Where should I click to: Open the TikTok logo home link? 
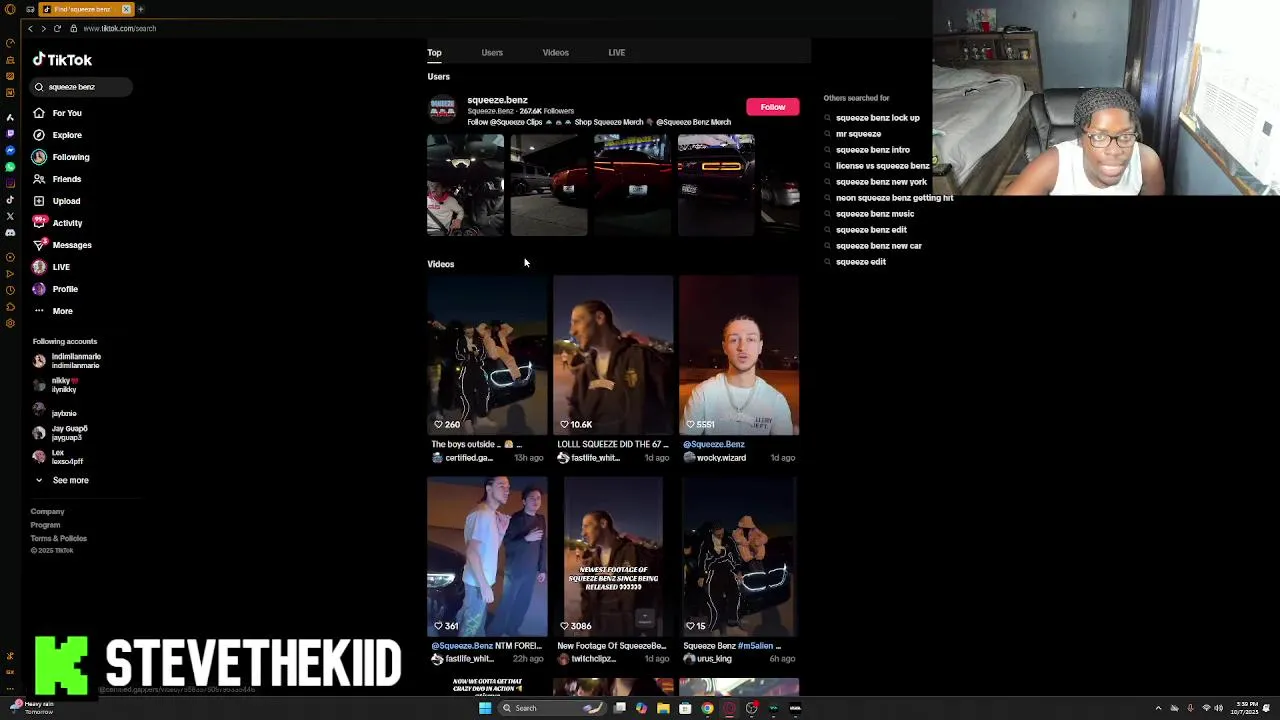(62, 60)
